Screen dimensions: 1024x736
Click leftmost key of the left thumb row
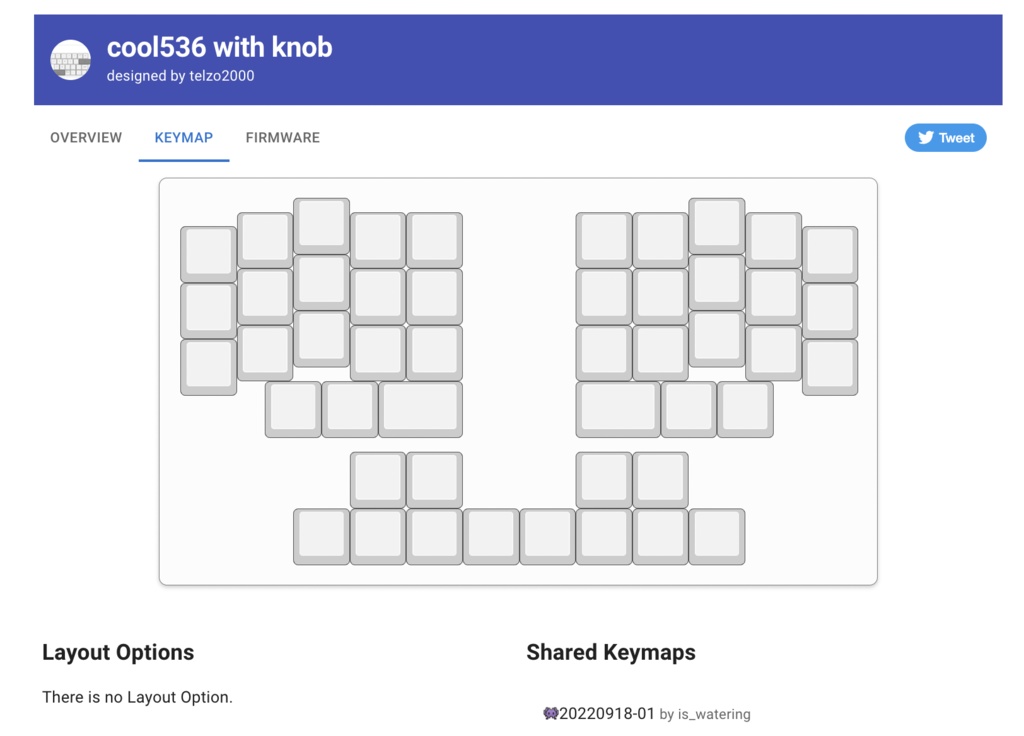pos(293,408)
